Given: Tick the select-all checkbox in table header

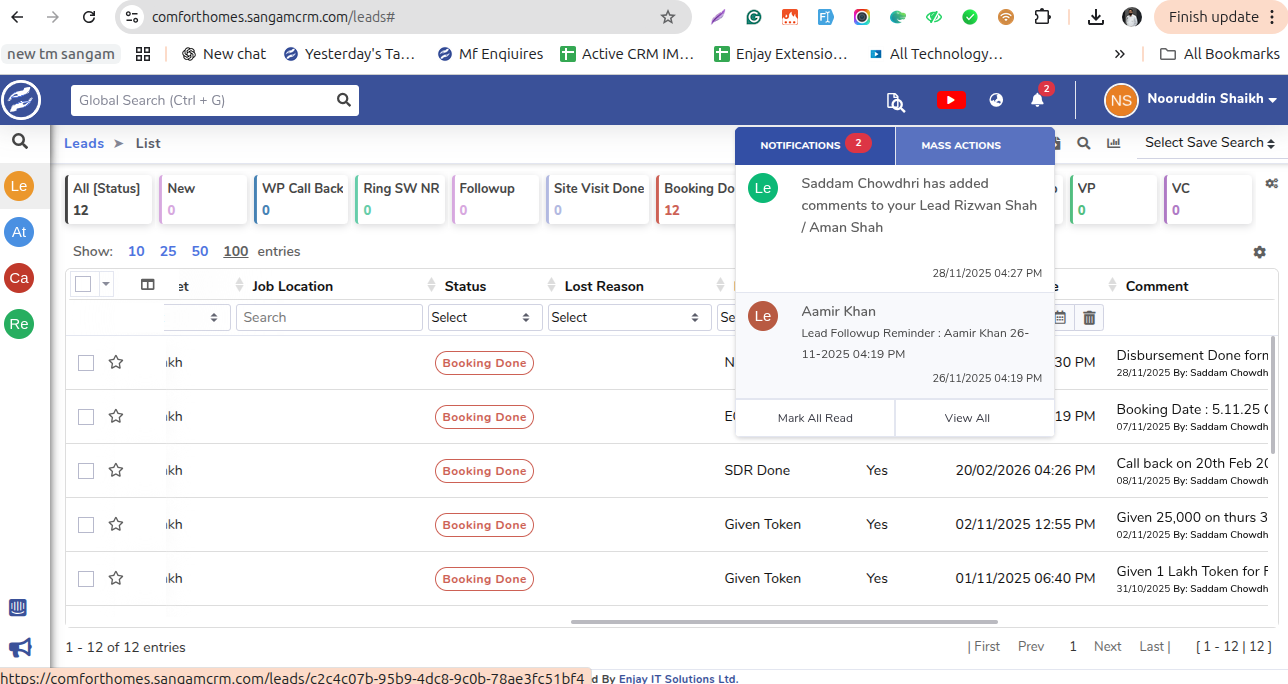Looking at the screenshot, I should click(x=83, y=285).
